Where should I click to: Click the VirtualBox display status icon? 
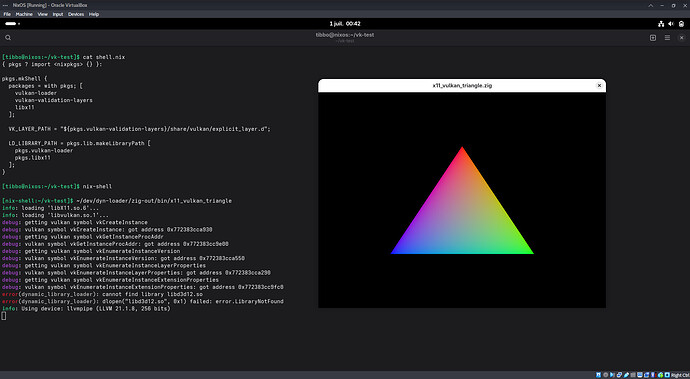[x=640, y=375]
